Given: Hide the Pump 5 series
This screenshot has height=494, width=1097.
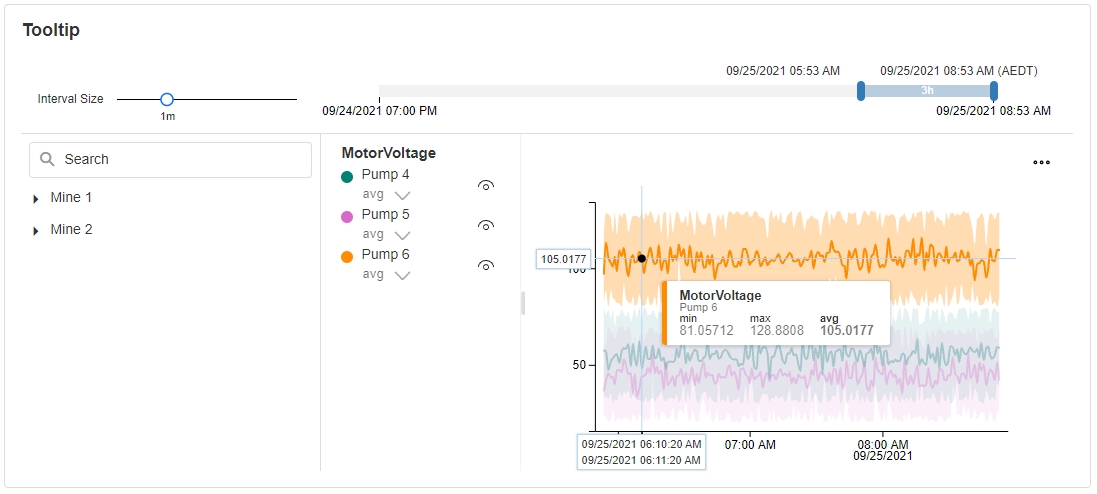Looking at the screenshot, I should click(x=486, y=225).
